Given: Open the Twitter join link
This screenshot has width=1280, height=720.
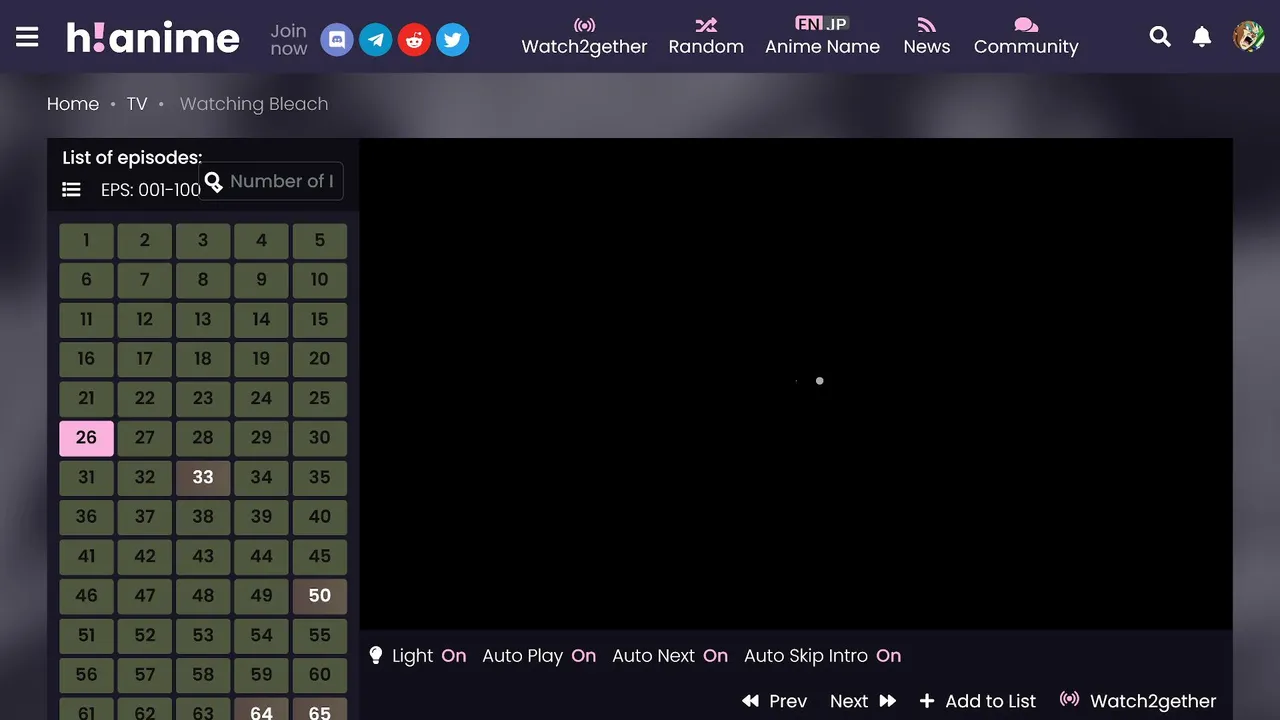Looking at the screenshot, I should click(x=452, y=40).
